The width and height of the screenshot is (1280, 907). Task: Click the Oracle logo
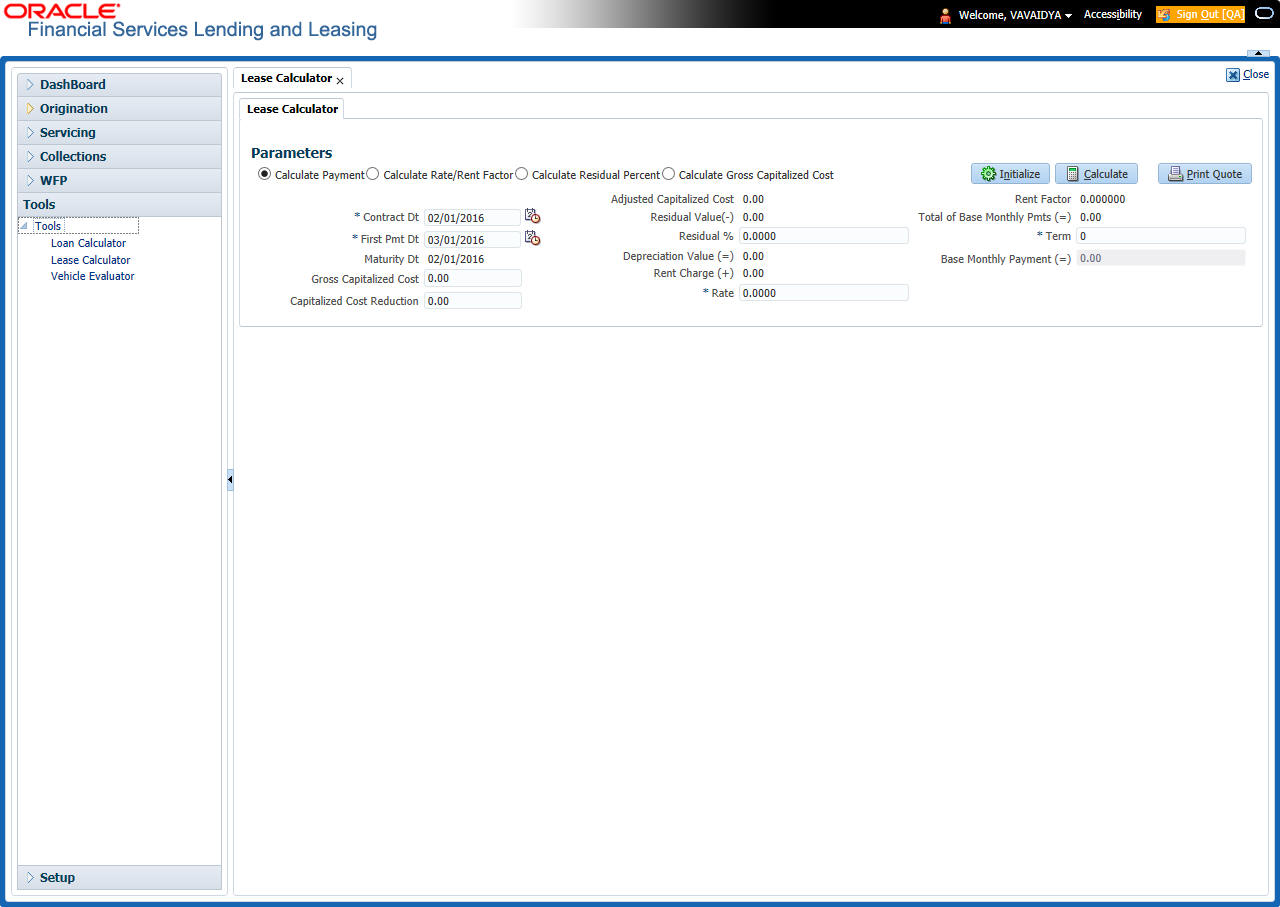tap(62, 11)
